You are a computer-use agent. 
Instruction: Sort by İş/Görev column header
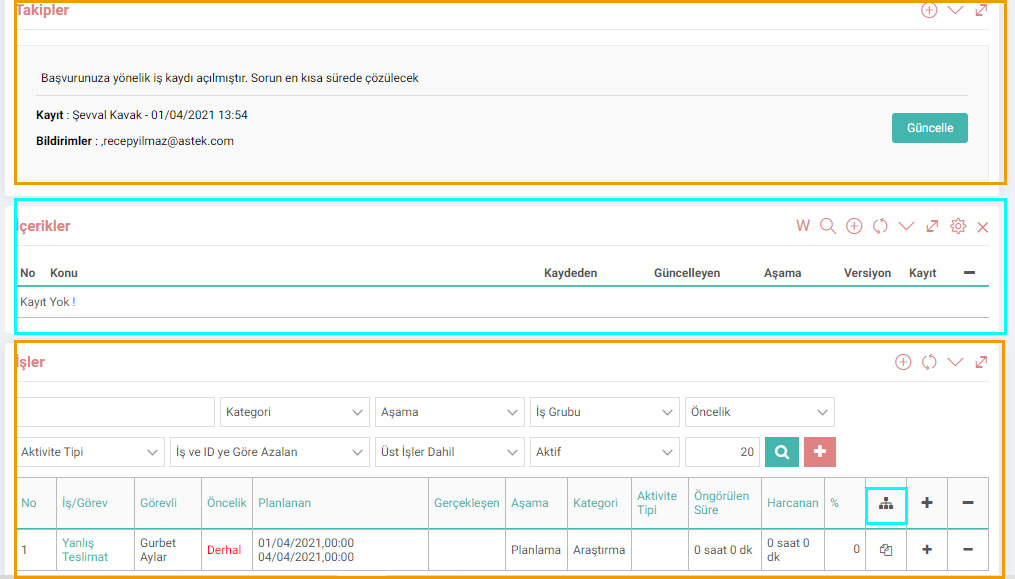85,503
